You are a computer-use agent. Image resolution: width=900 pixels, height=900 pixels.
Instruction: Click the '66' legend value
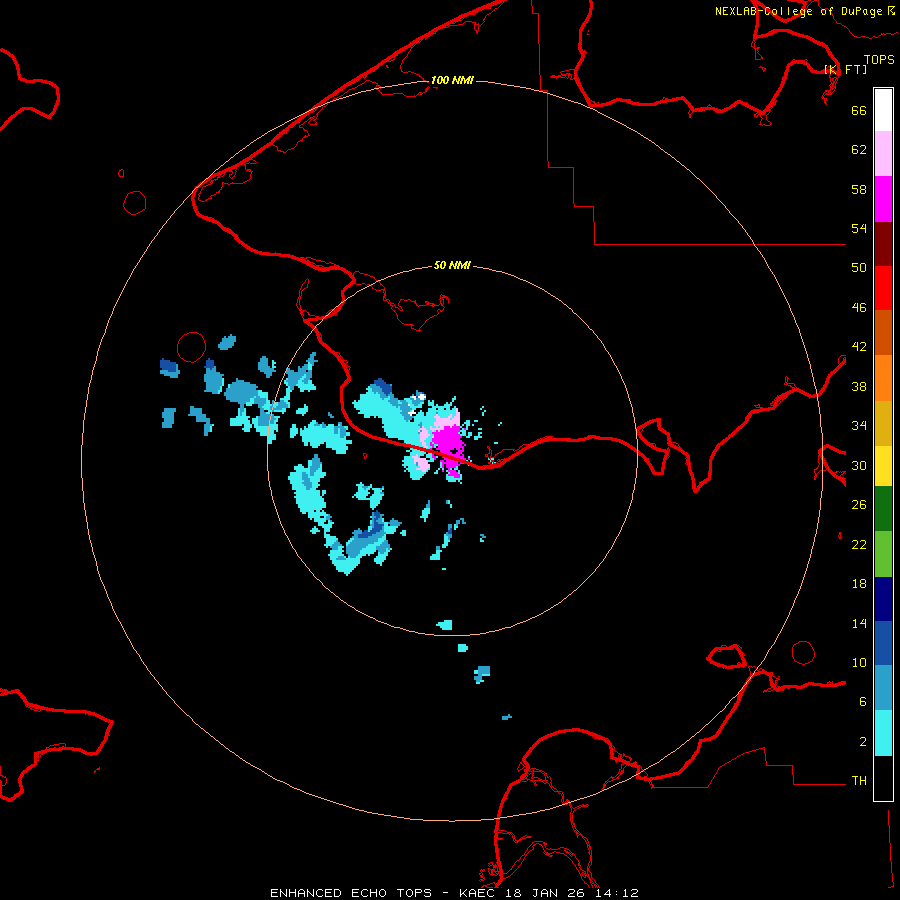[x=859, y=110]
